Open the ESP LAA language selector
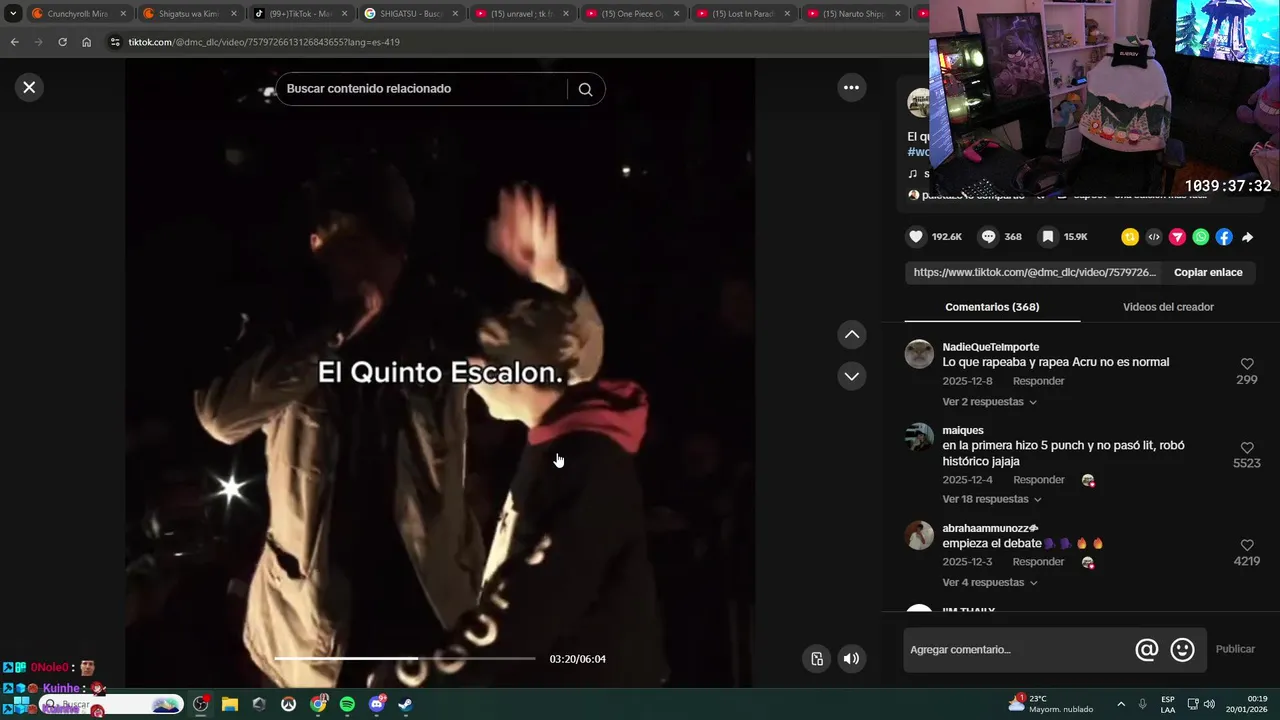Viewport: 1280px width, 720px height. click(x=1168, y=704)
